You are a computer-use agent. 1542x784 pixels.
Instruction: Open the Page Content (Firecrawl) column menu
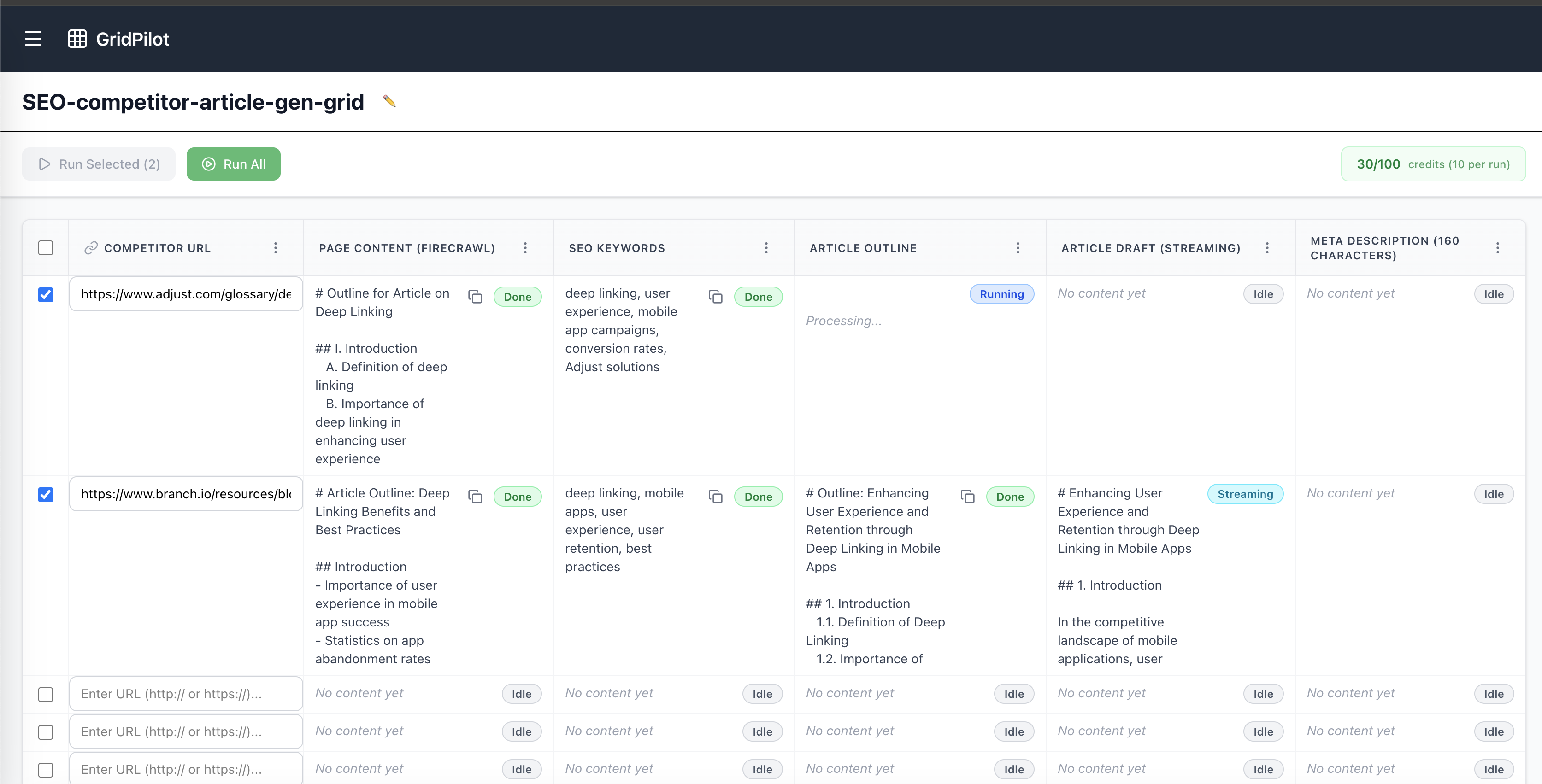(x=525, y=248)
